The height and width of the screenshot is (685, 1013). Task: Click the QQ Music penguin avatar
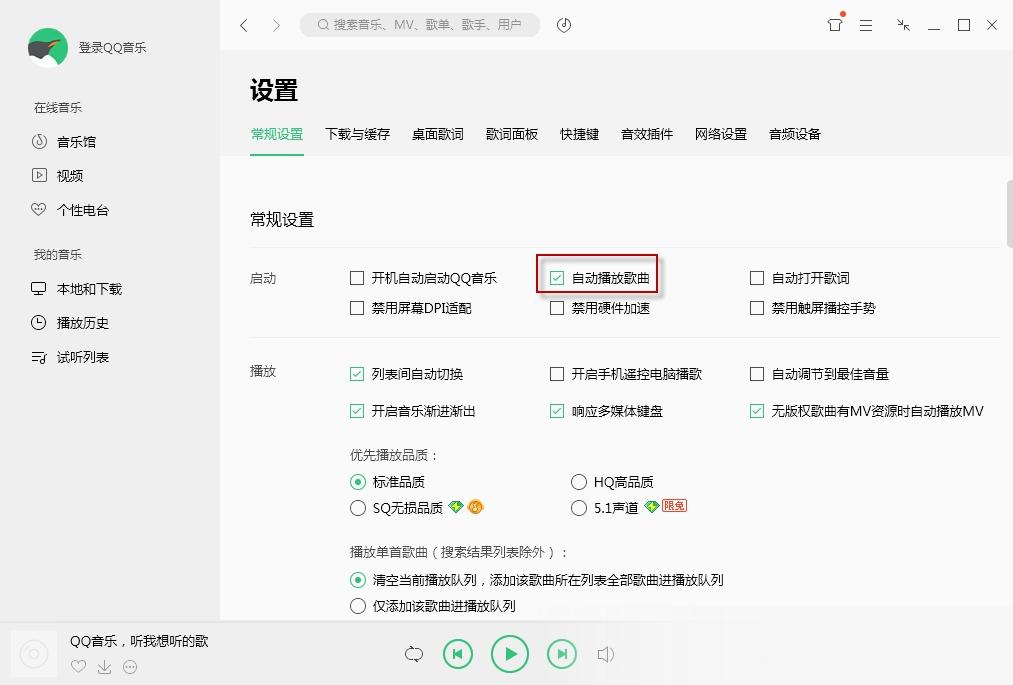coord(48,47)
